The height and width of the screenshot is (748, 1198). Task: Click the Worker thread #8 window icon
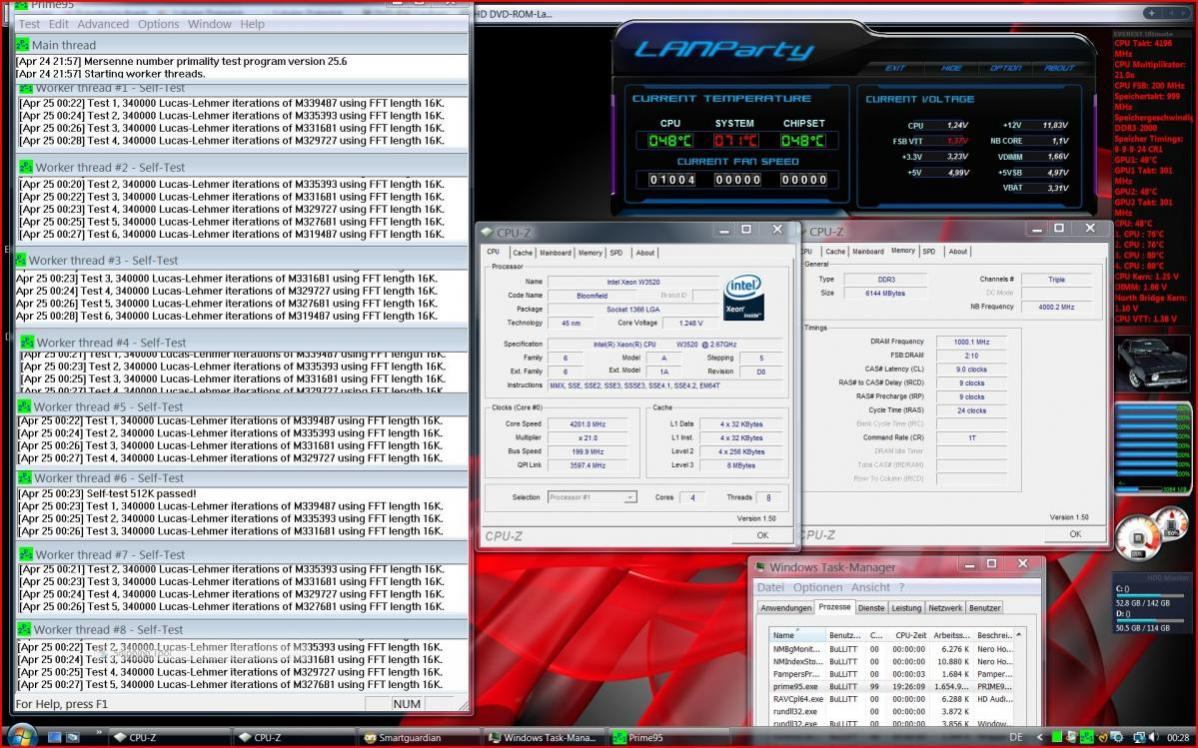coord(24,630)
